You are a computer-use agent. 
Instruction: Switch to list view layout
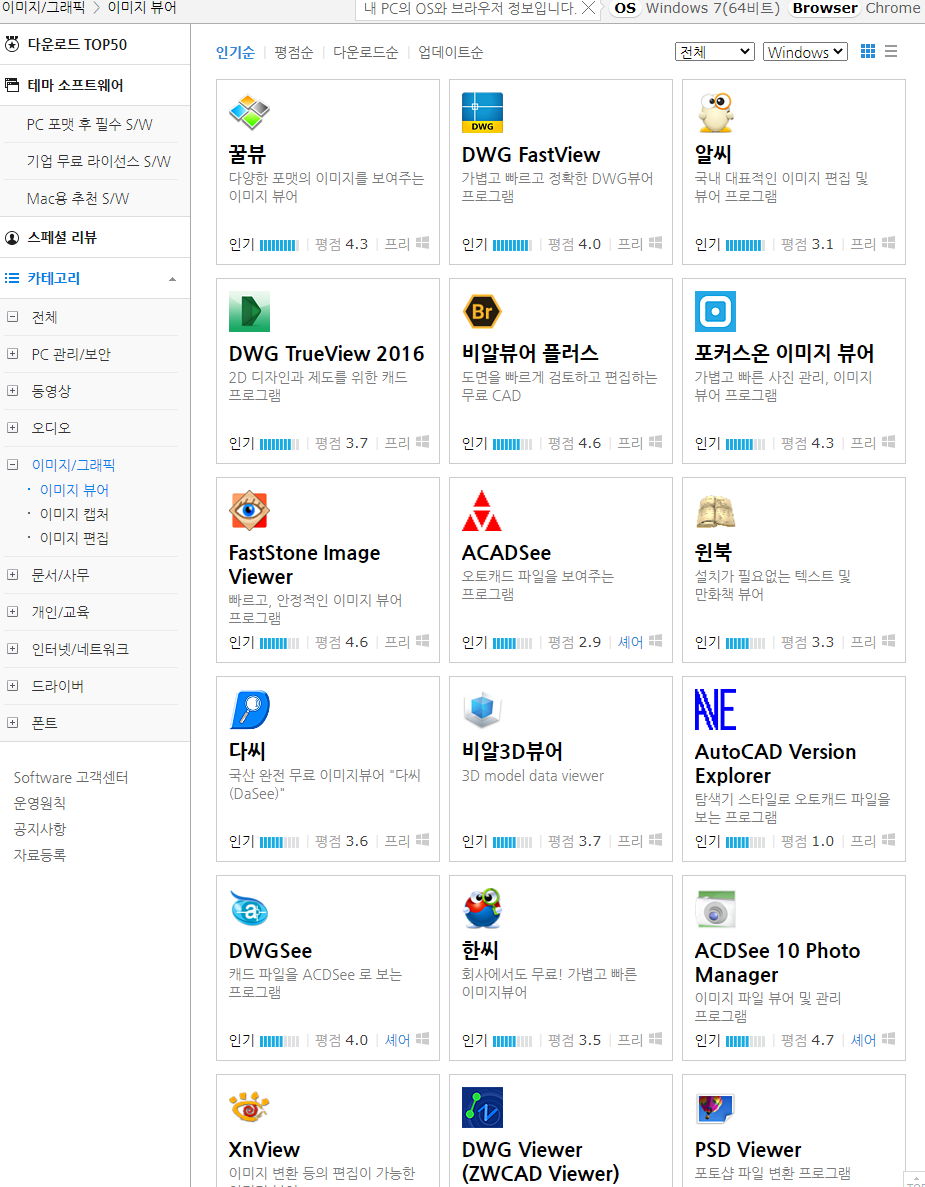tap(891, 51)
